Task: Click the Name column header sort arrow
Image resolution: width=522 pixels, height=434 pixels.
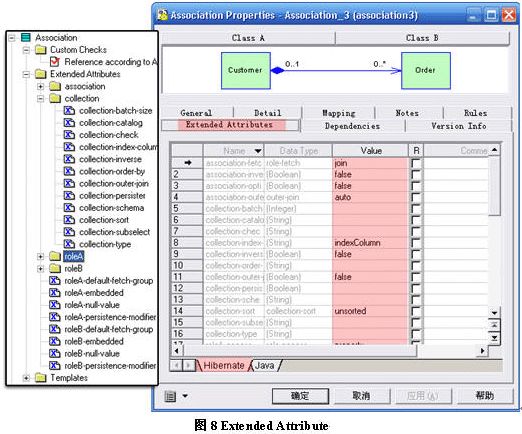Action: (x=258, y=151)
